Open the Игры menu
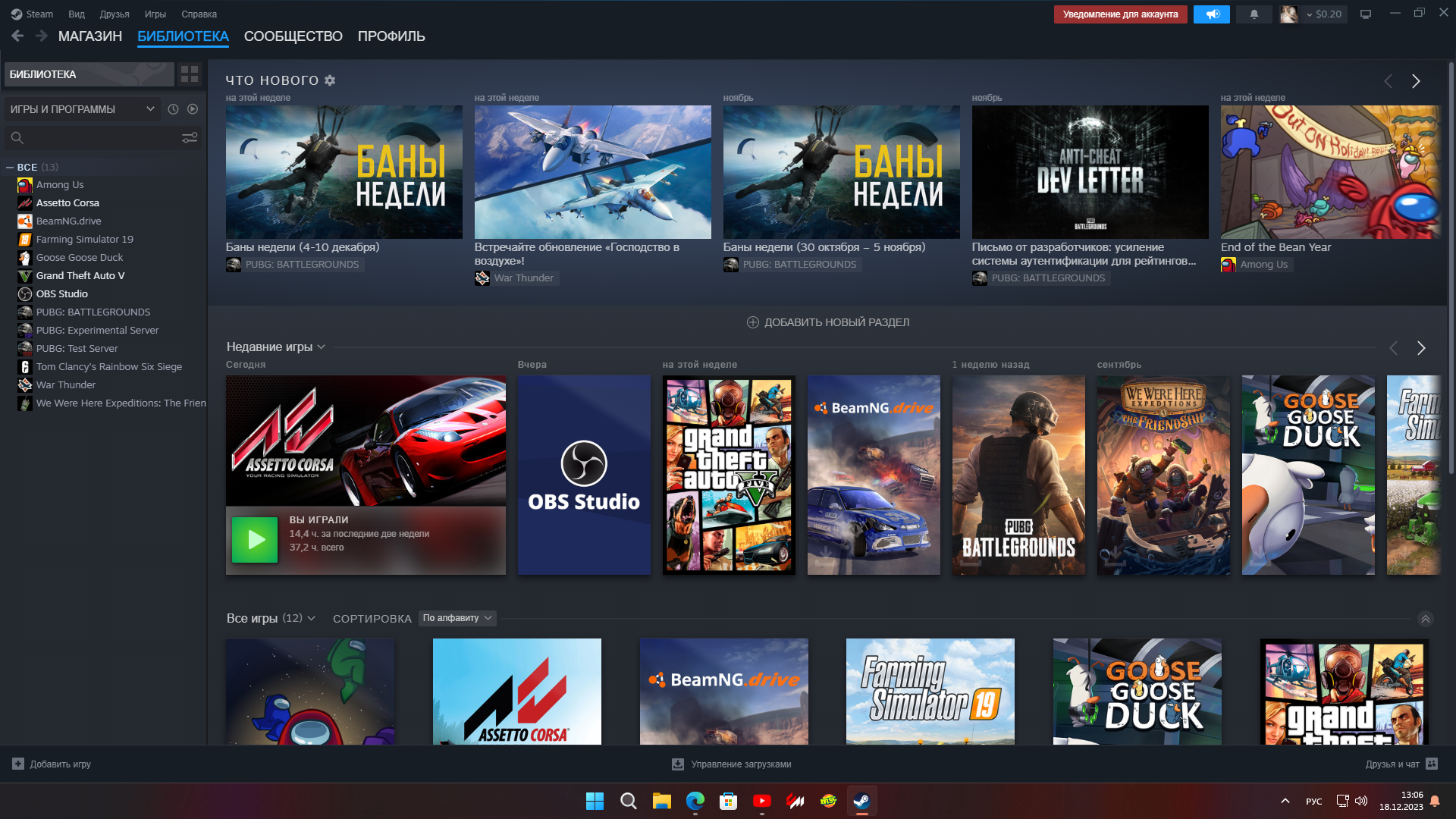Screen dimensions: 1456x819 (155, 14)
